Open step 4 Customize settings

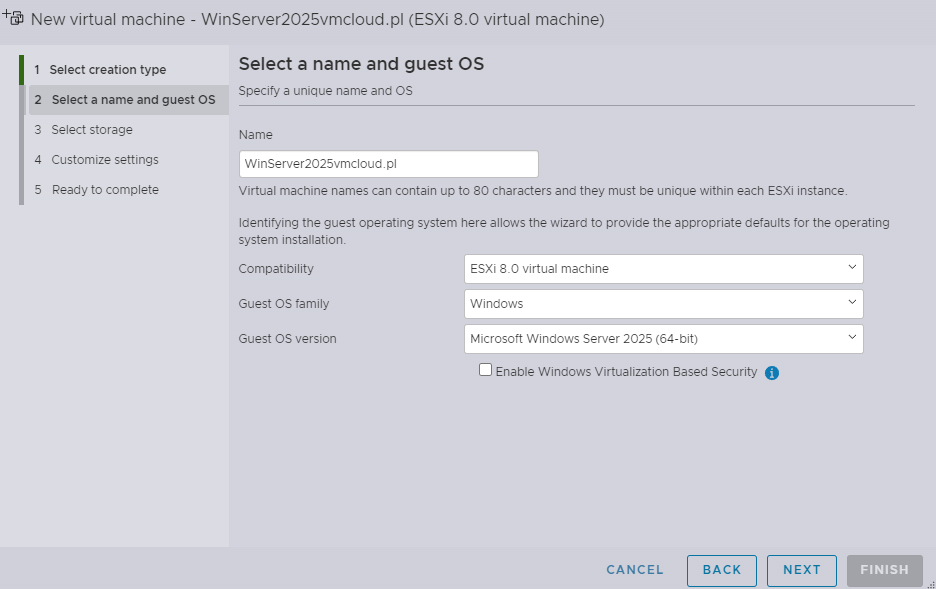[105, 160]
